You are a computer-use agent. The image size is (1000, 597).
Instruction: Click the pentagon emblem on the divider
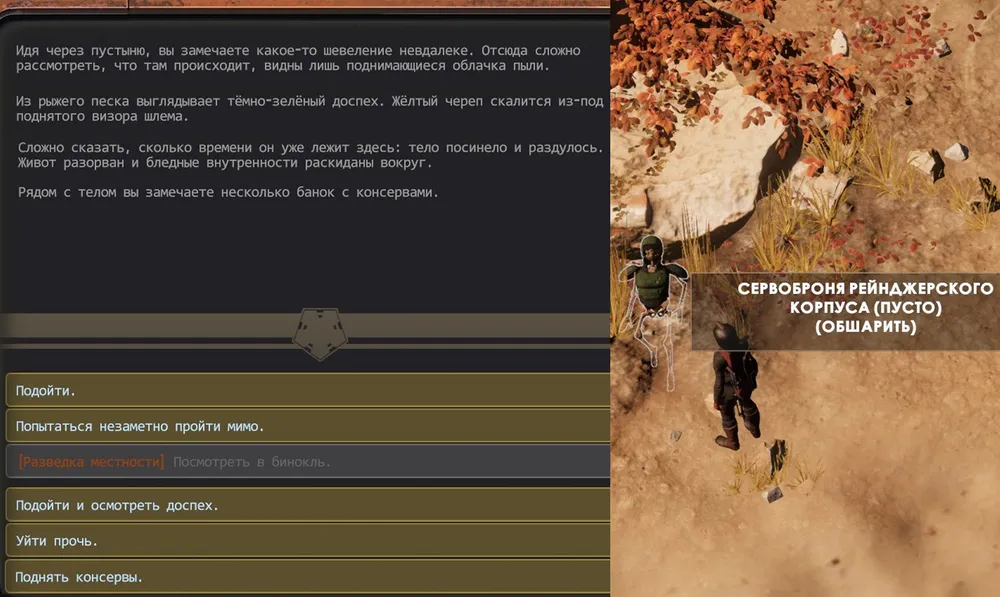[x=319, y=334]
